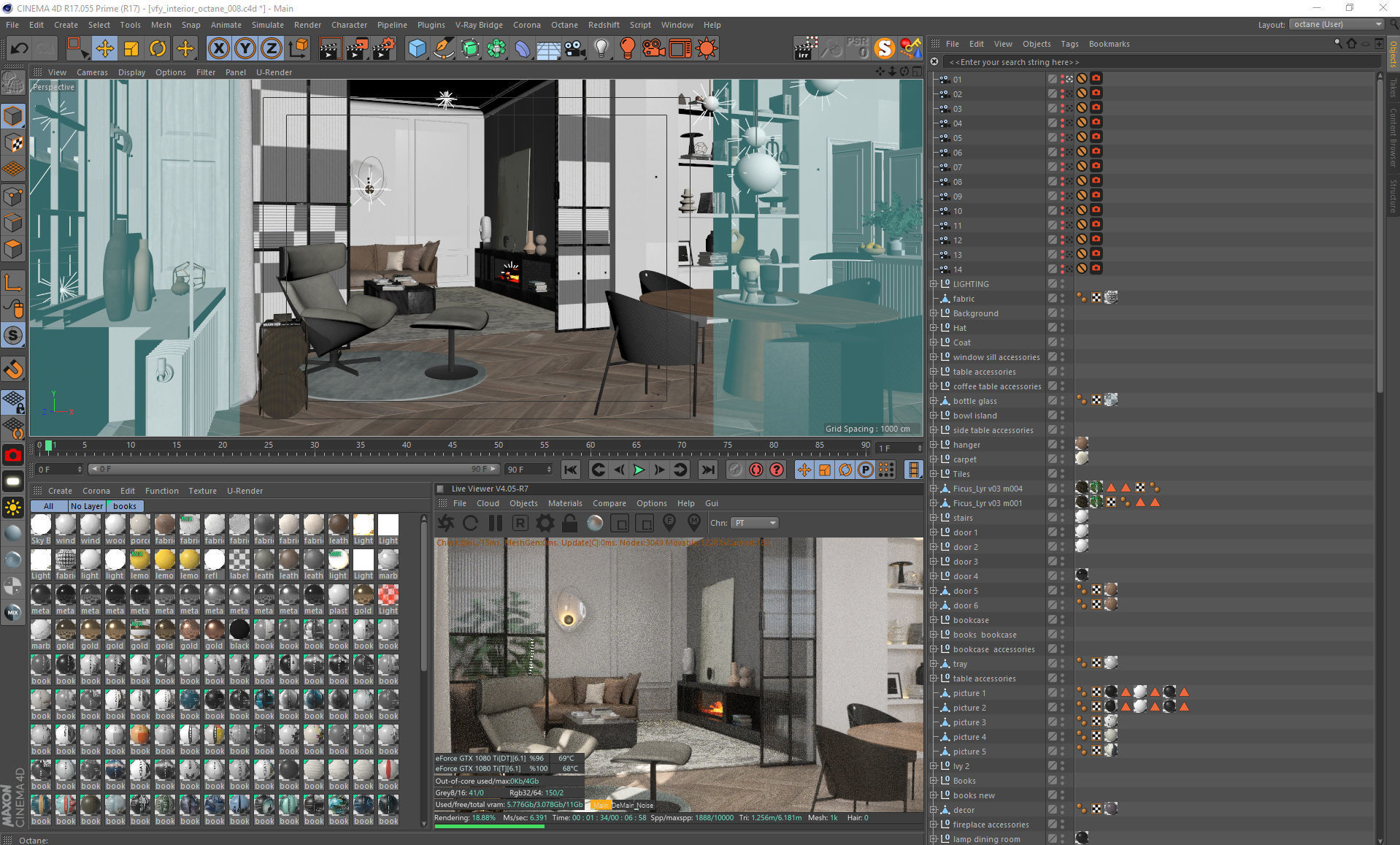The width and height of the screenshot is (1400, 845).
Task: Pause render in Live Viewer
Action: pos(496,523)
